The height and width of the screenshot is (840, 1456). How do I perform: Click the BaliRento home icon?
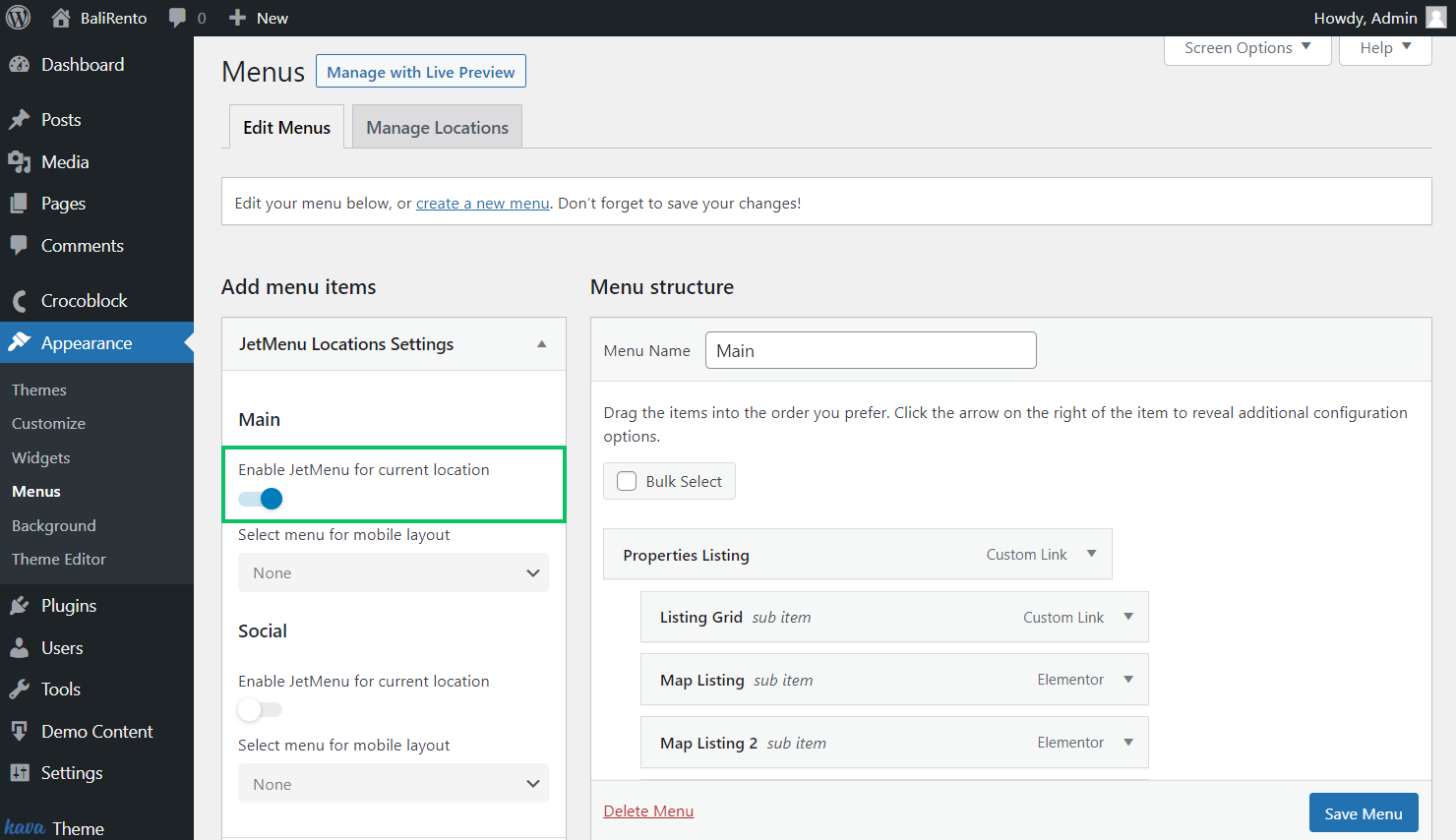pyautogui.click(x=61, y=18)
